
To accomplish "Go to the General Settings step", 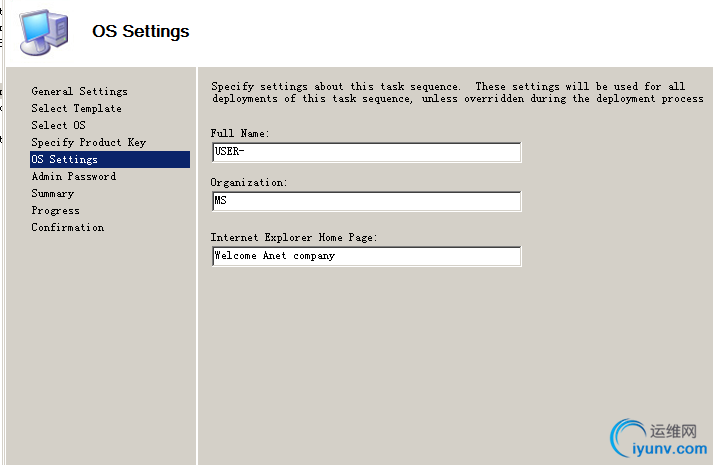I will [79, 91].
